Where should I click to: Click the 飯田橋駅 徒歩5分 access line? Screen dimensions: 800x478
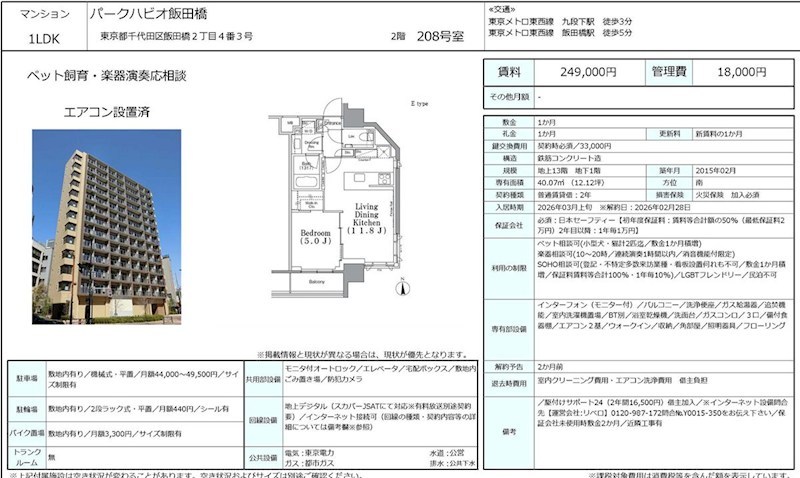[560, 32]
